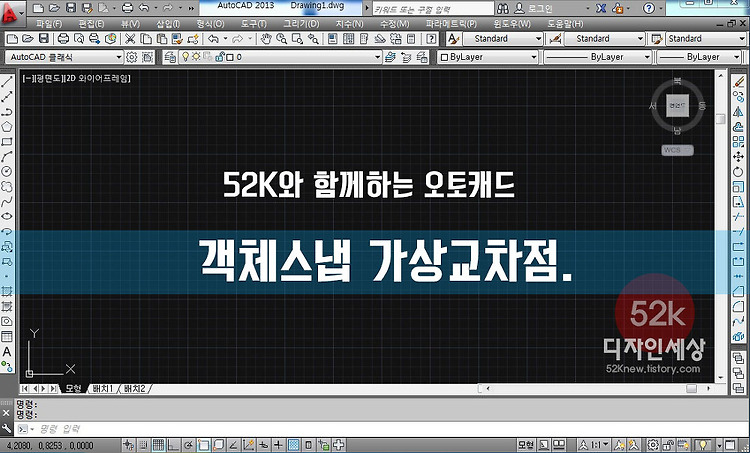Save the drawing from quick access toolbar
Screen dimensions: 750x453
click(x=70, y=8)
